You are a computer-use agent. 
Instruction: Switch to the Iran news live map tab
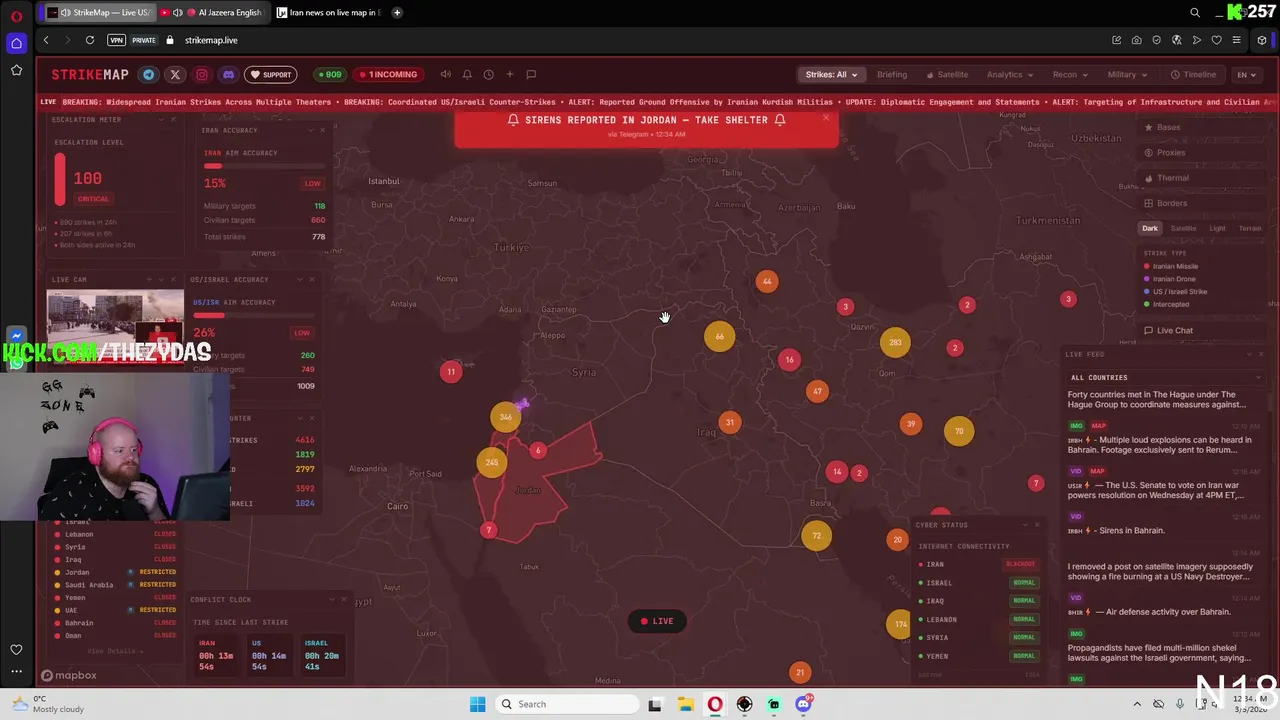pyautogui.click(x=327, y=12)
